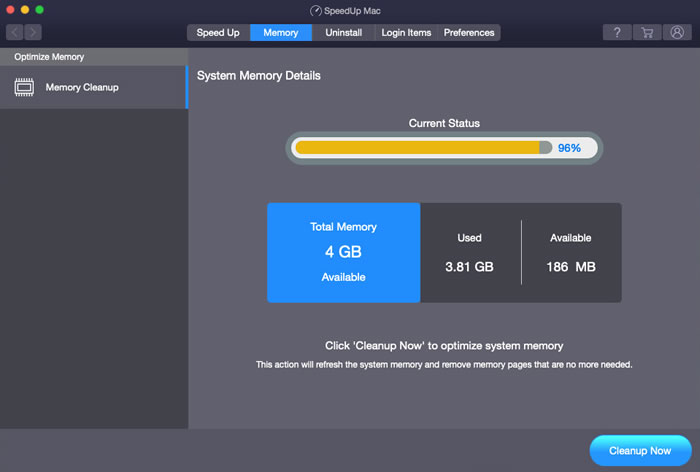Open the Preferences tab
This screenshot has width=700, height=472.
click(469, 33)
